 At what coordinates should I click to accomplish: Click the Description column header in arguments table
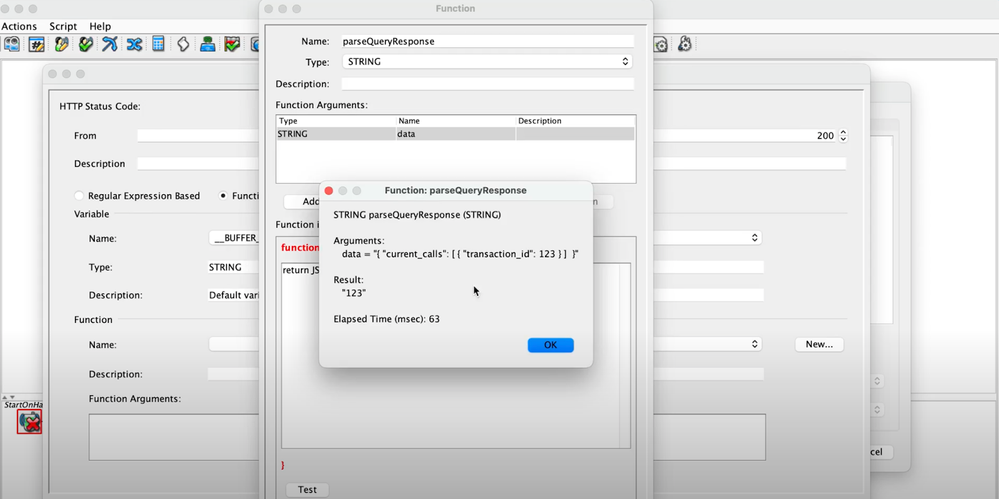tap(575, 120)
